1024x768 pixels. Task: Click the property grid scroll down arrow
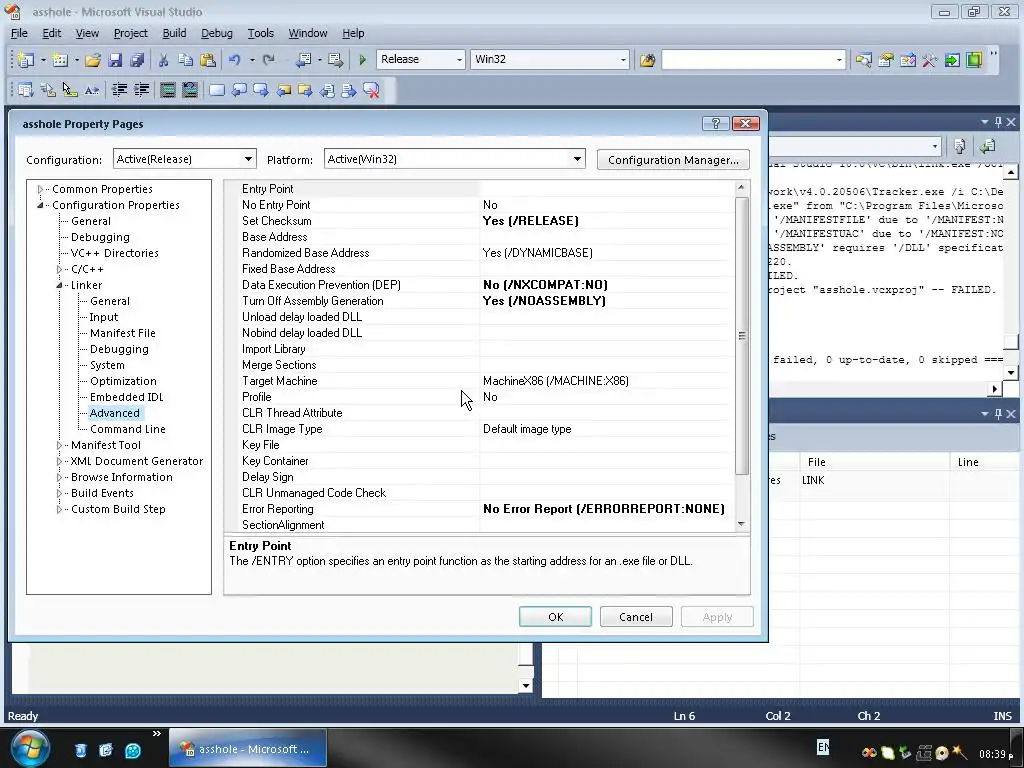(741, 524)
